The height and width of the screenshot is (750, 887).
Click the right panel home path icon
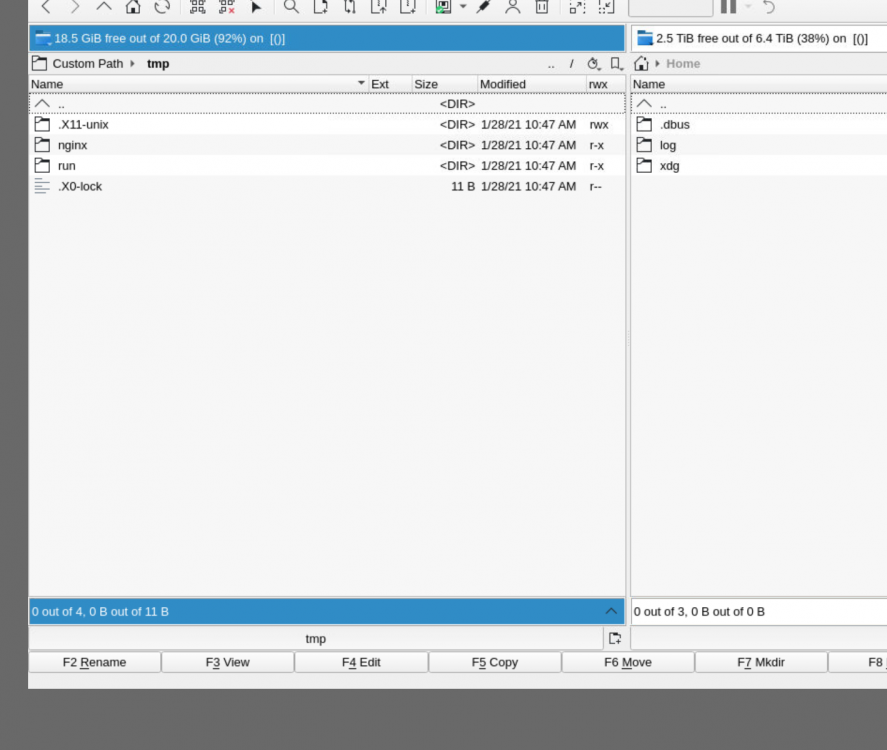click(x=641, y=63)
